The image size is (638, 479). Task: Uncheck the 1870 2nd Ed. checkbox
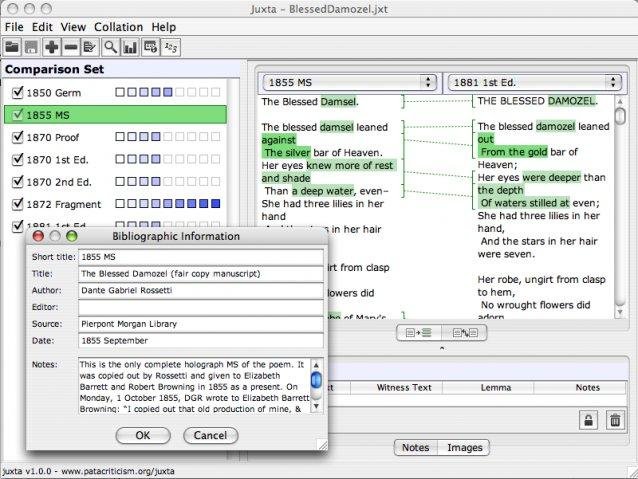point(17,182)
